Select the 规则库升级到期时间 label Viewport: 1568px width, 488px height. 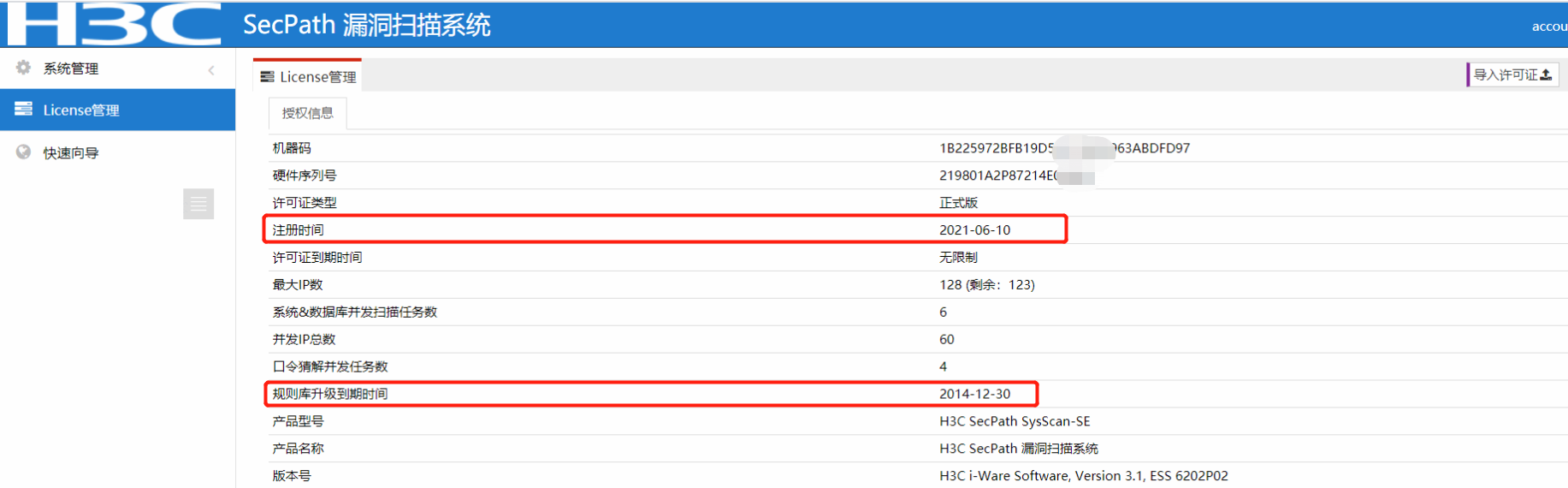(x=330, y=394)
